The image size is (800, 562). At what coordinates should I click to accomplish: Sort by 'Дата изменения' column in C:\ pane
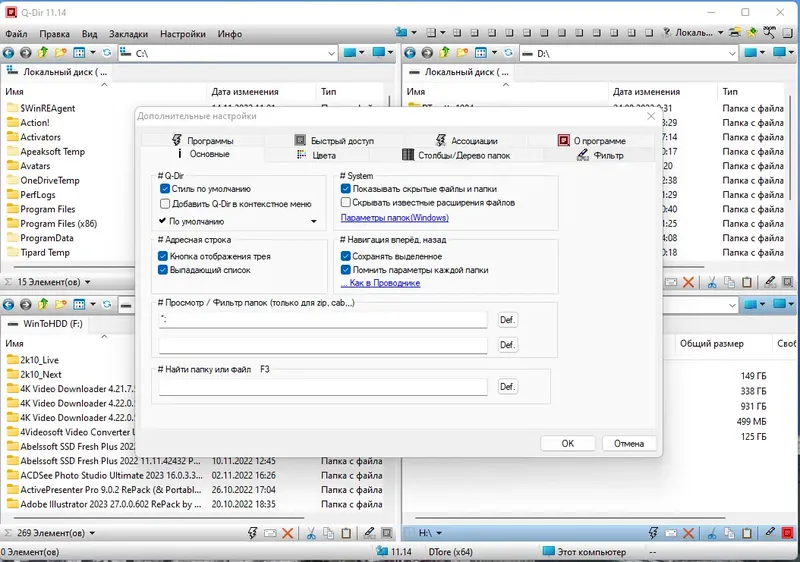[245, 92]
